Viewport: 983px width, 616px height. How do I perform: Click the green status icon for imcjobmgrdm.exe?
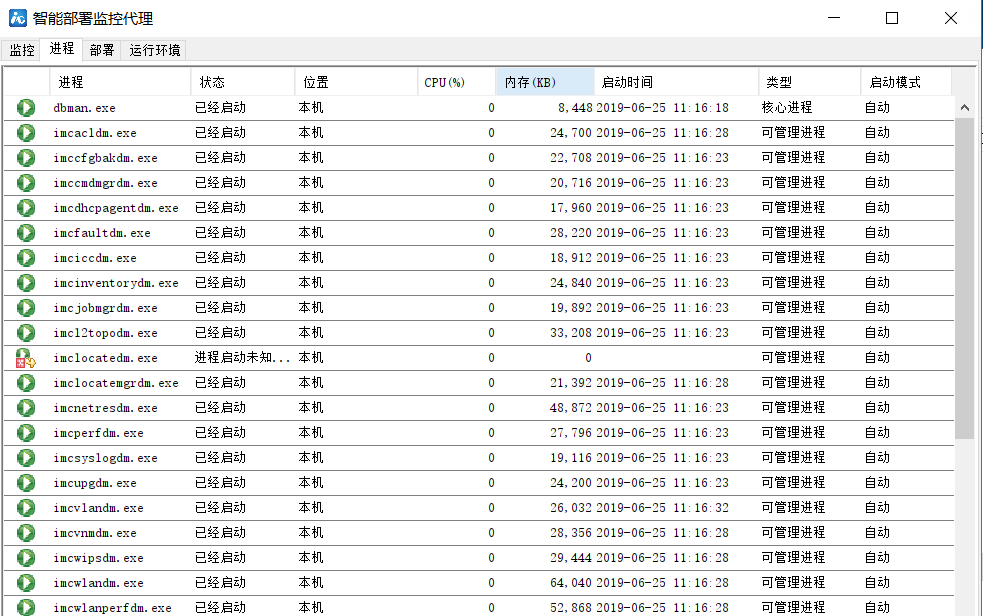point(26,308)
